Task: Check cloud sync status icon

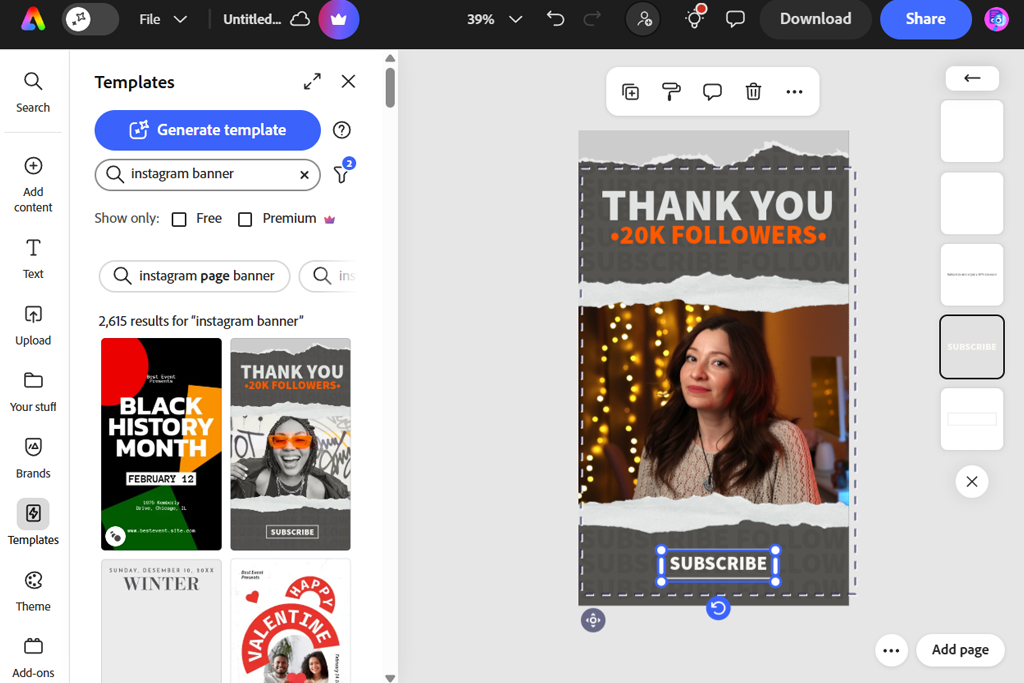Action: [x=300, y=20]
